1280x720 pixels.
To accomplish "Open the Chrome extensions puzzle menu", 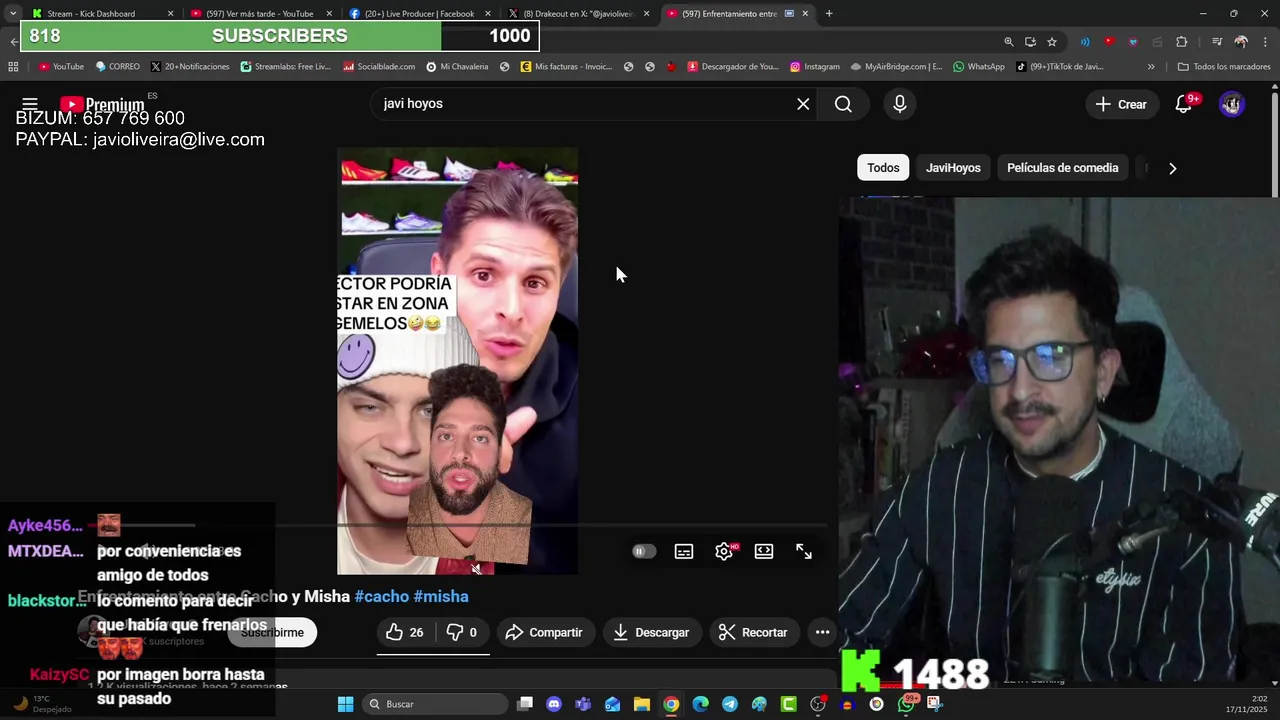I will 1182,41.
